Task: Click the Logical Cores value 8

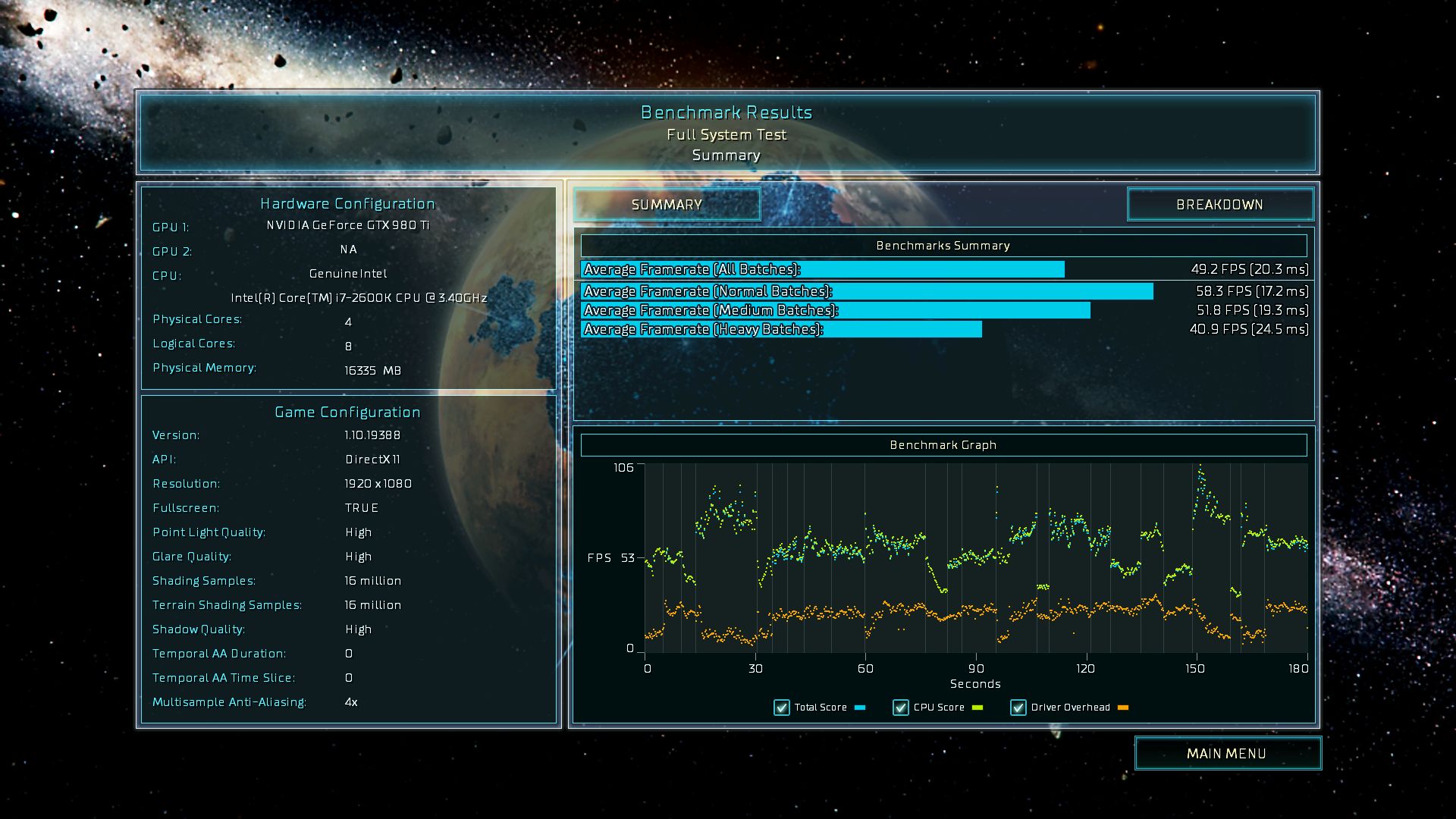Action: (x=348, y=347)
